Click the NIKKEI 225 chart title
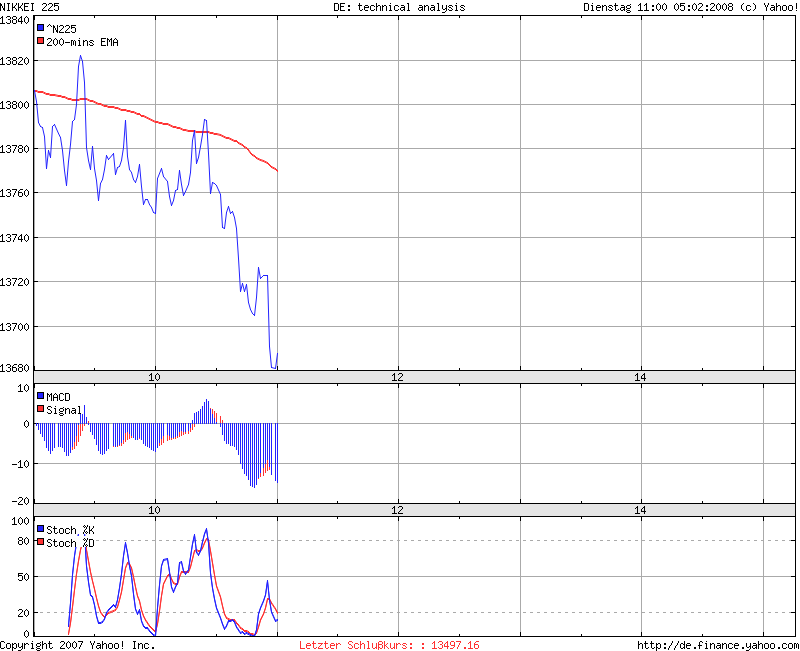The image size is (800, 651). [x=30, y=7]
